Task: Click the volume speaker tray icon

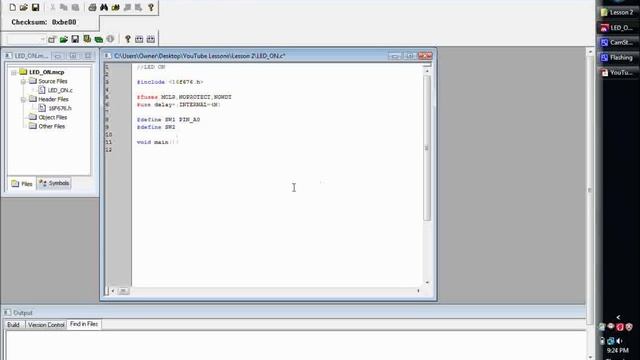Action: click(x=620, y=341)
